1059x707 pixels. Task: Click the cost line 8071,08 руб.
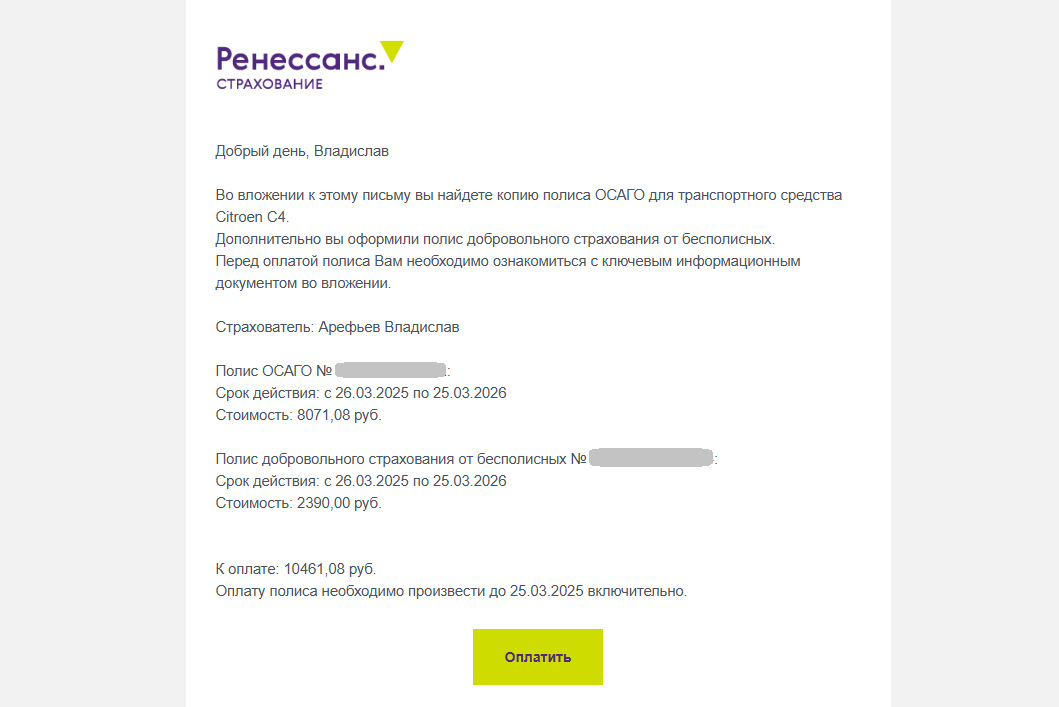click(x=298, y=415)
